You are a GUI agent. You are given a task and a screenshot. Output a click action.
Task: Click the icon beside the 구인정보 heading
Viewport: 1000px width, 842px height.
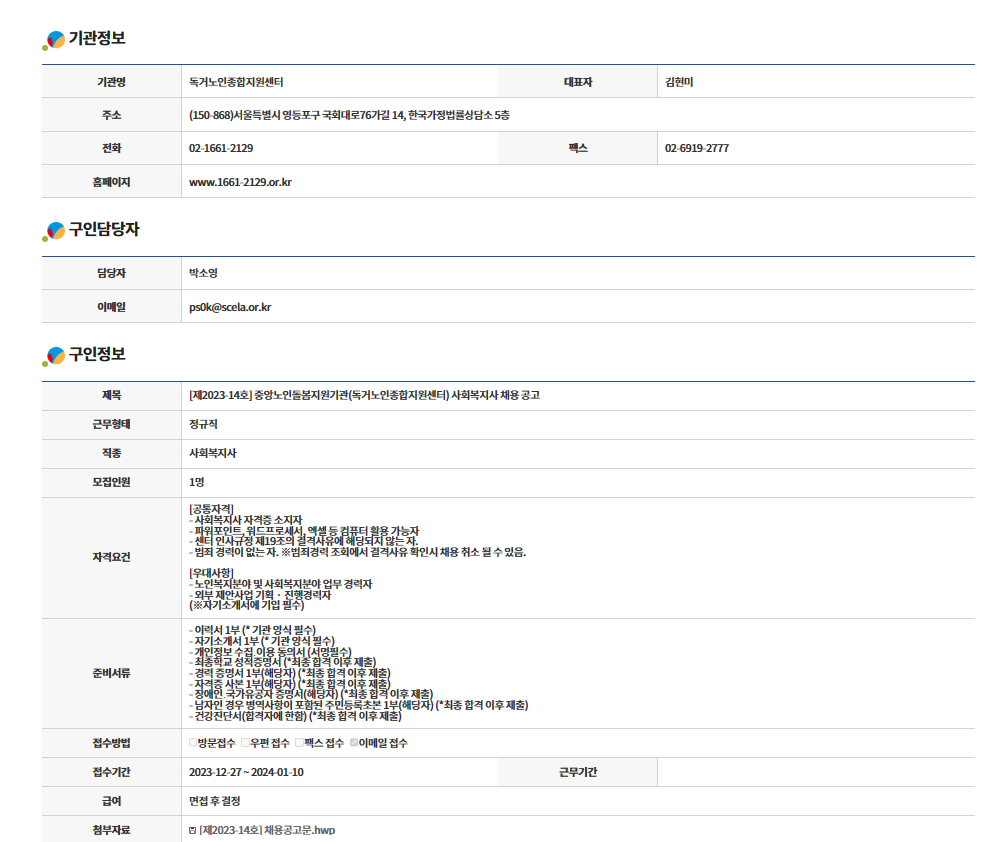pos(54,356)
